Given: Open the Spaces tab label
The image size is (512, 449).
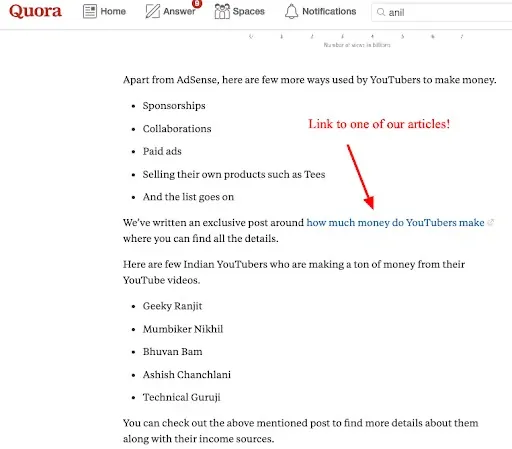Looking at the screenshot, I should tap(249, 11).
